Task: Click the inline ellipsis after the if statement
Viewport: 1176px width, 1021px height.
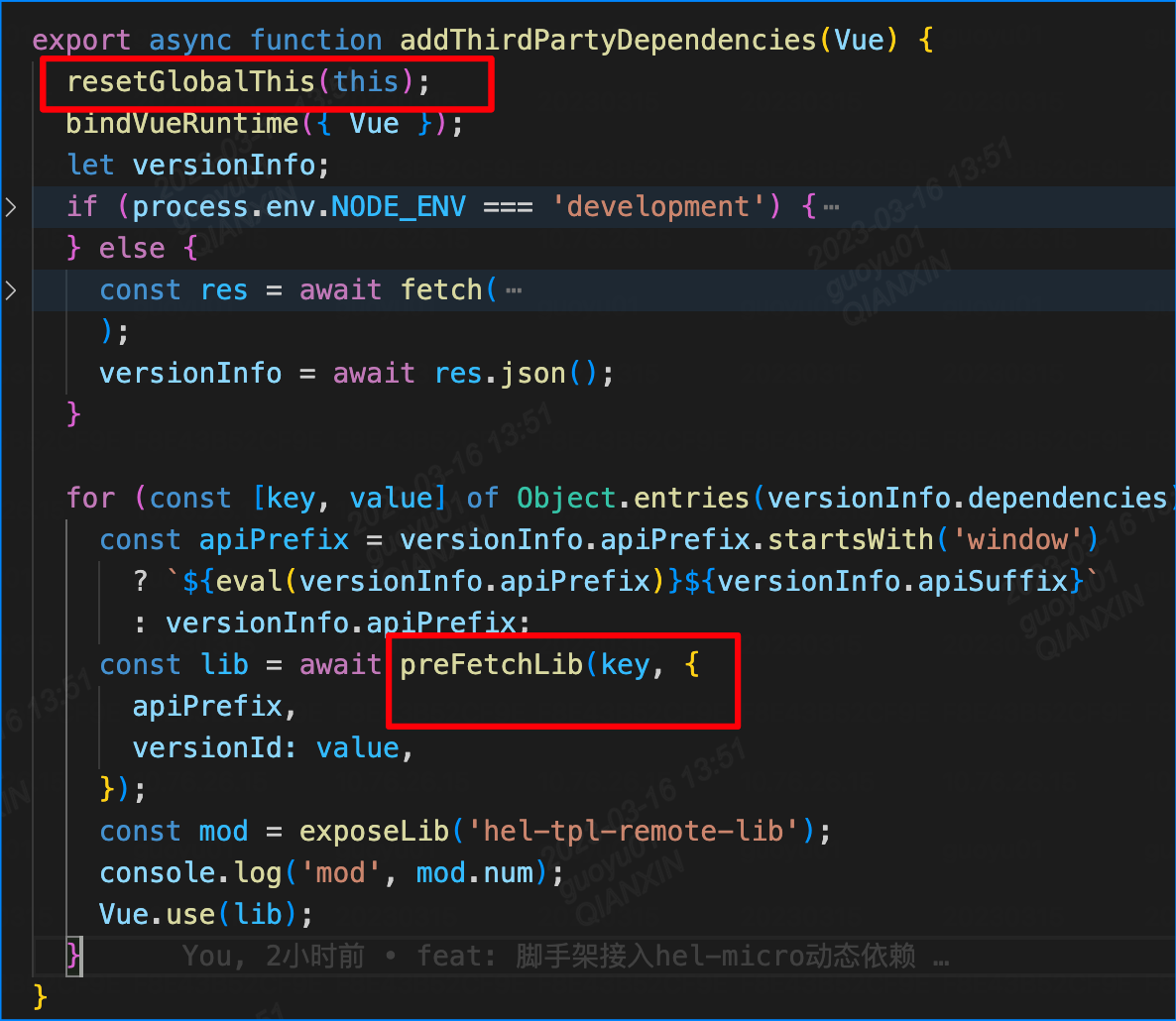Action: (831, 206)
